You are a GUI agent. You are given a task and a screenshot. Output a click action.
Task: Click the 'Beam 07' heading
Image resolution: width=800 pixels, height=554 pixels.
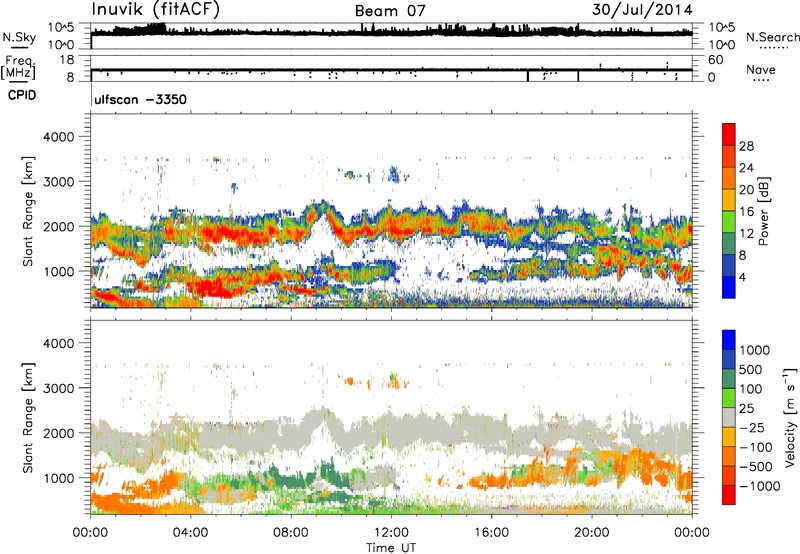click(x=390, y=11)
